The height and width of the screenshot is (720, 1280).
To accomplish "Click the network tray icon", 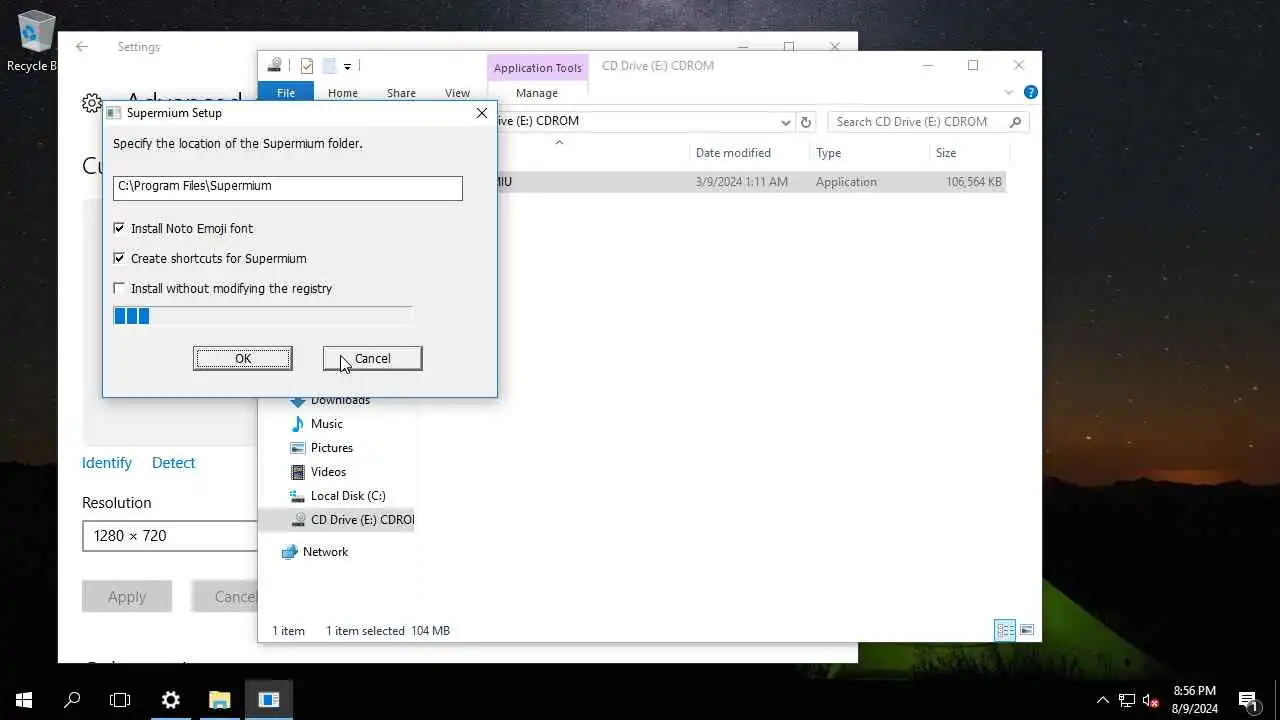I will click(1127, 700).
